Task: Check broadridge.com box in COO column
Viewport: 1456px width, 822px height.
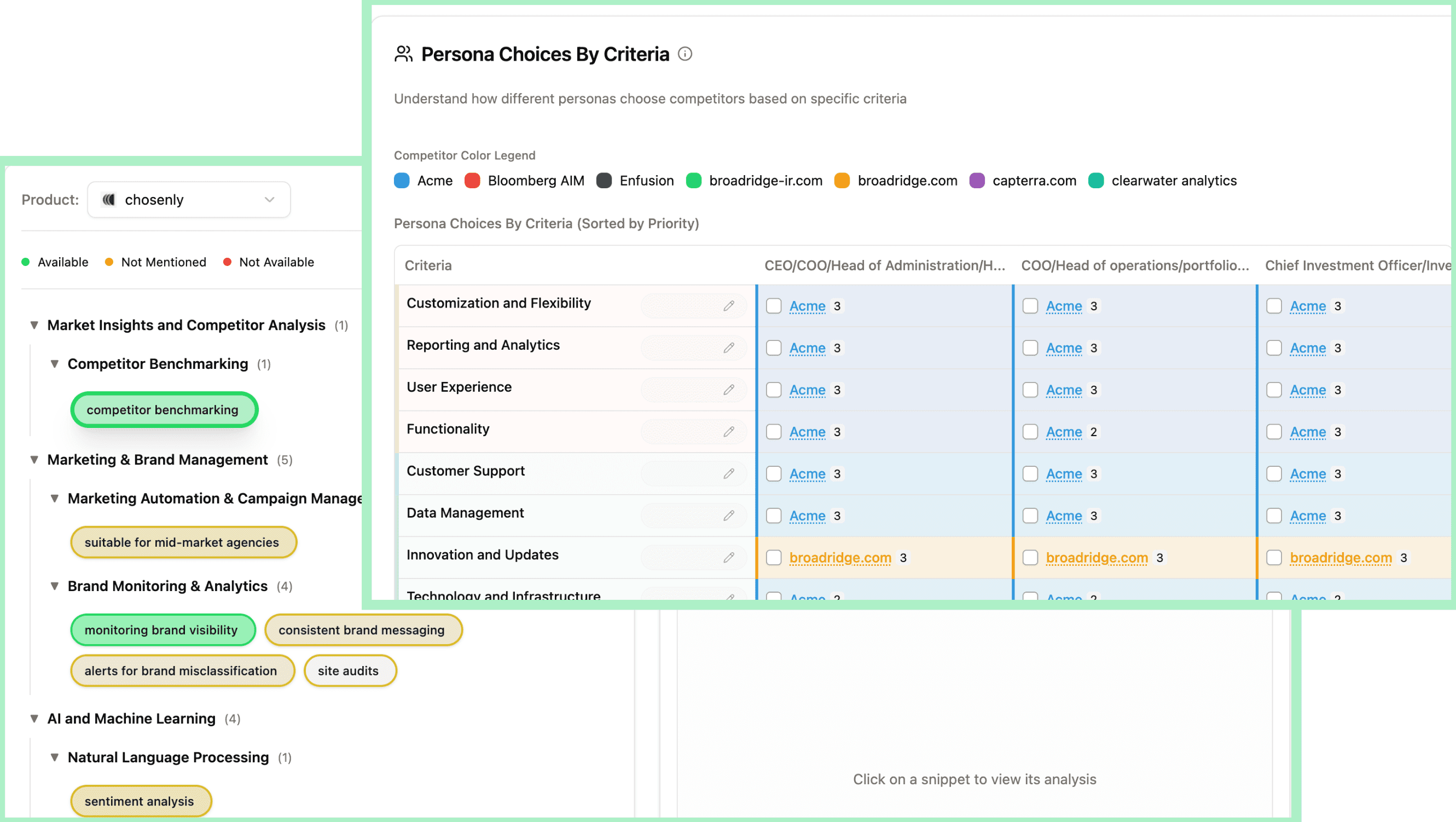Action: (1030, 558)
